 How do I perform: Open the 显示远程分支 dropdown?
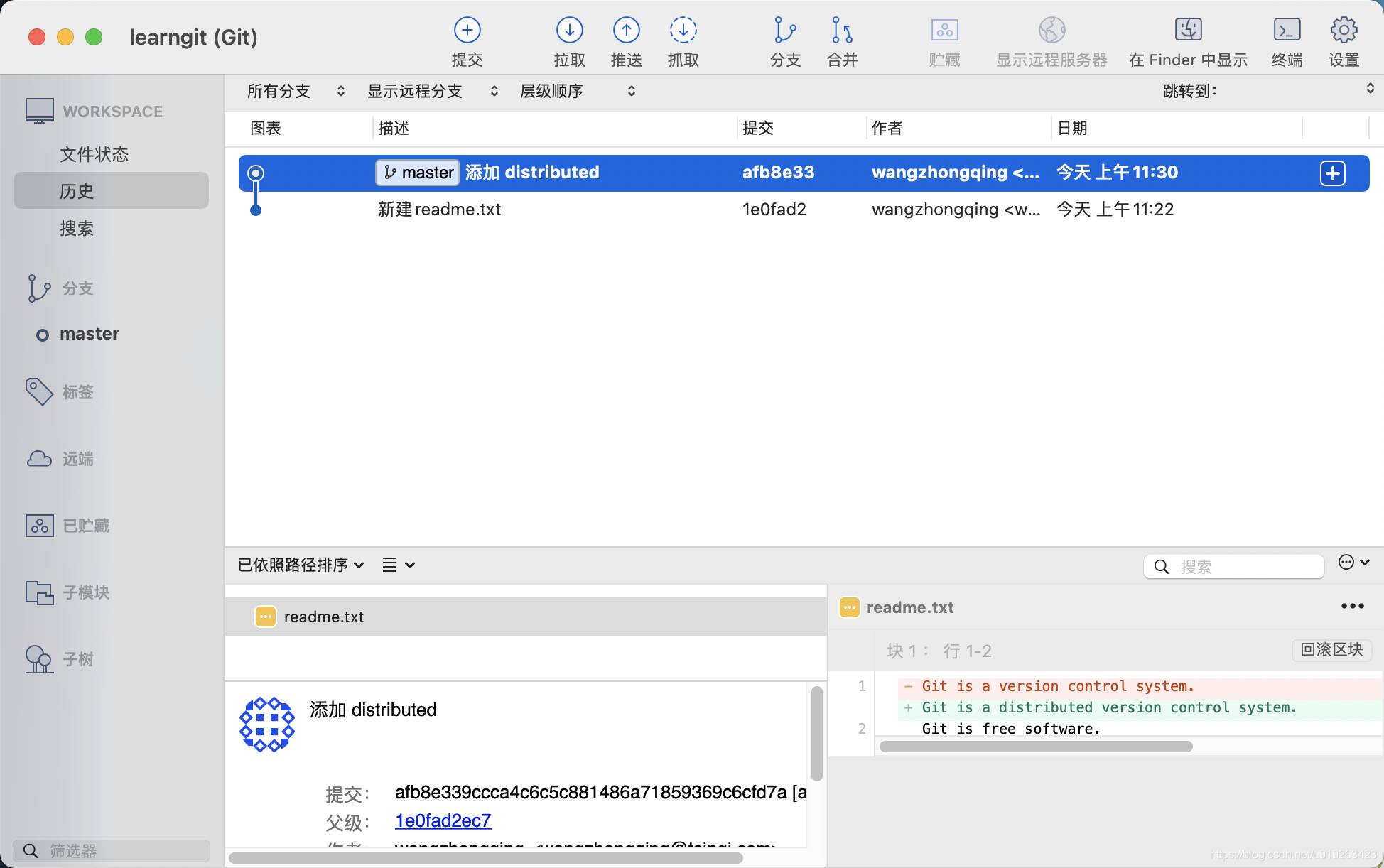pyautogui.click(x=432, y=91)
